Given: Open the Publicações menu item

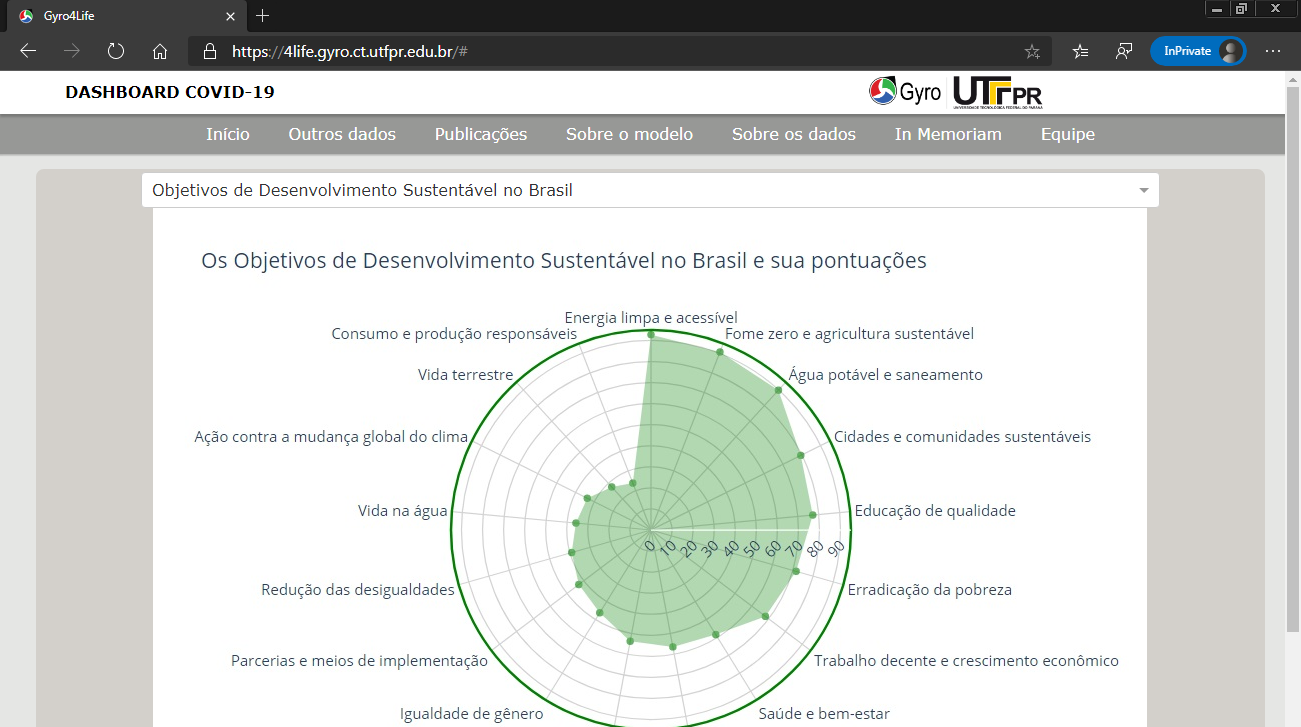Looking at the screenshot, I should coord(481,134).
